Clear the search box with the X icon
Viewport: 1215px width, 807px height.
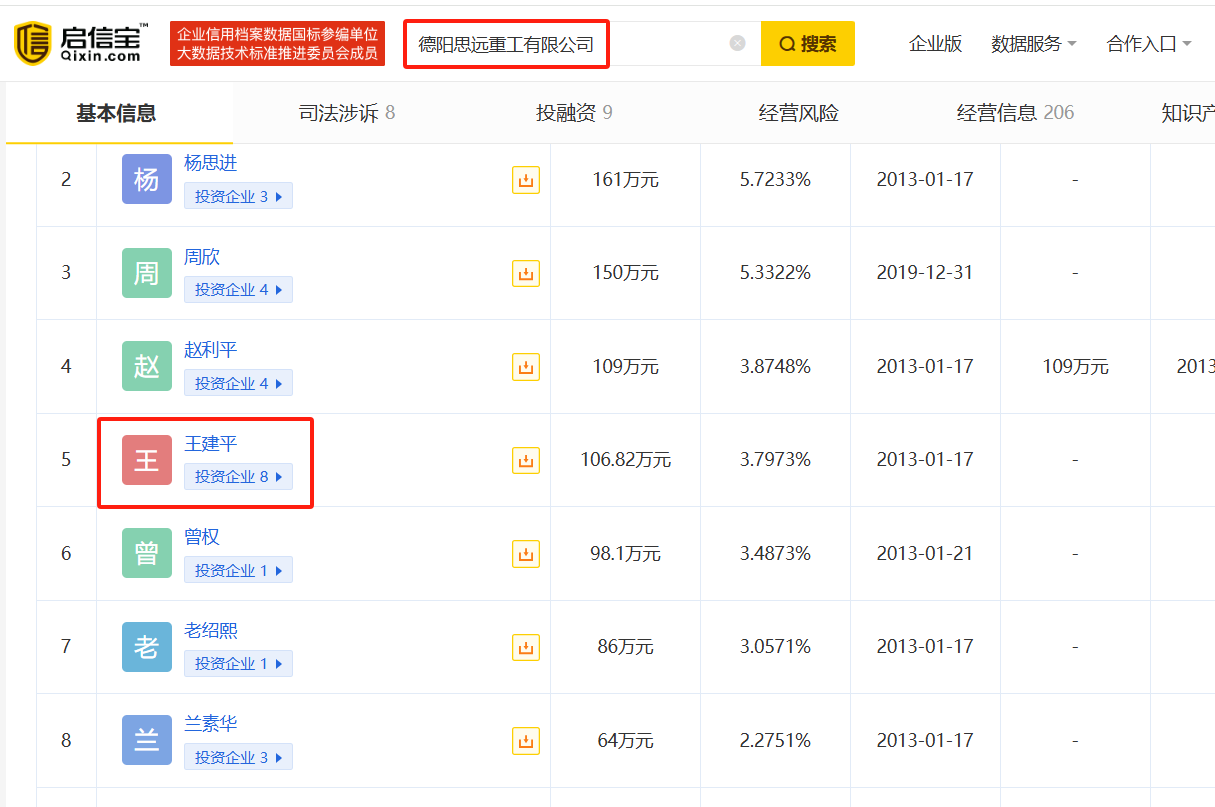coord(738,43)
